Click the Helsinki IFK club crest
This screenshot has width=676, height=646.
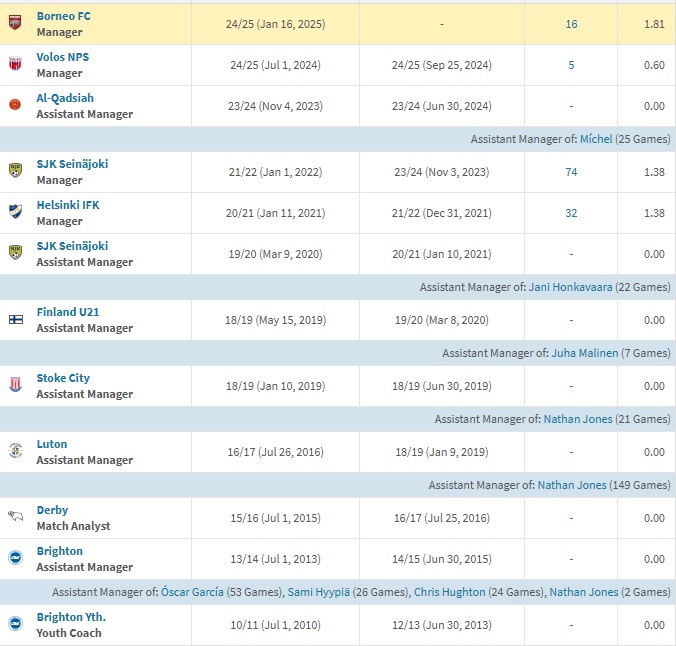pyautogui.click(x=15, y=213)
